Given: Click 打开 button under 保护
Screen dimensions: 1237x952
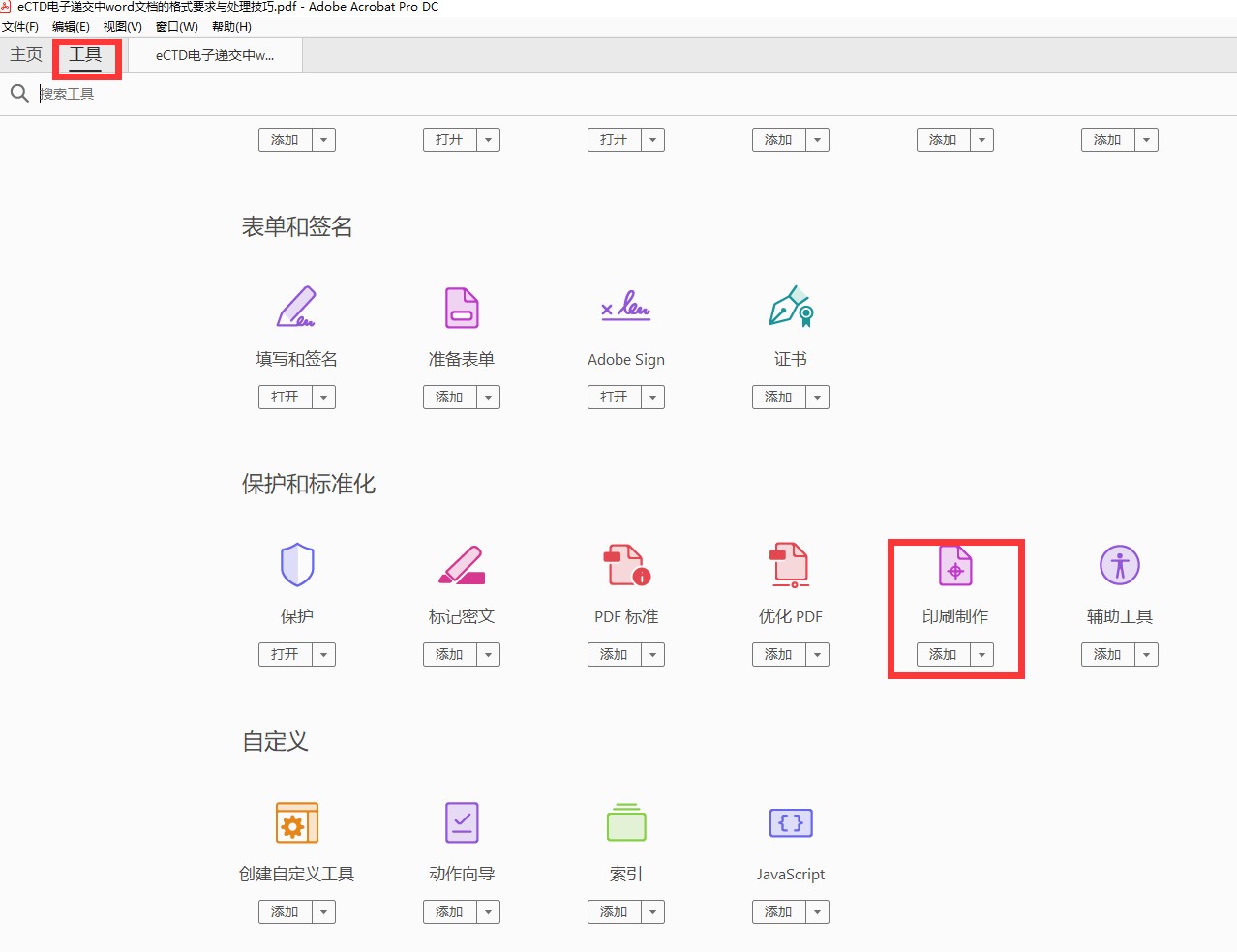Looking at the screenshot, I should point(286,655).
